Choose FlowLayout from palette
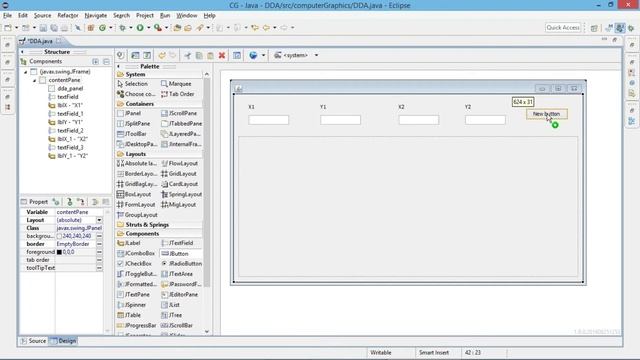The height and width of the screenshot is (360, 640). point(180,163)
